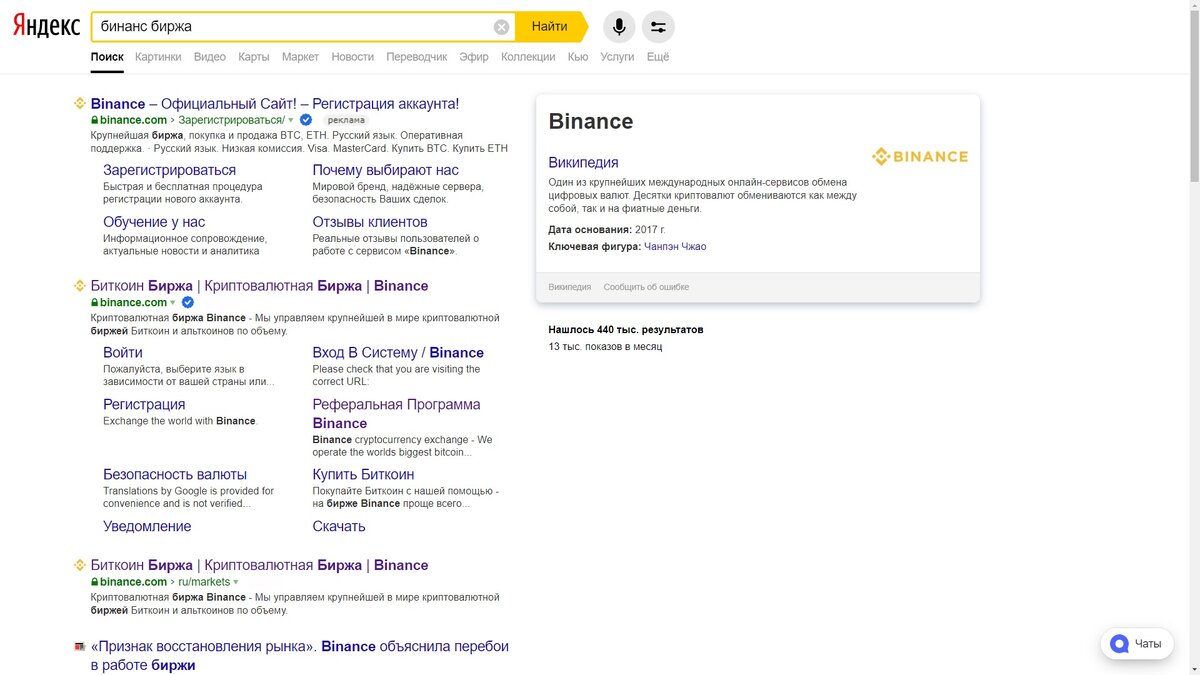The width and height of the screenshot is (1200, 675).
Task: Clear the search query with the X icon
Action: (x=501, y=27)
